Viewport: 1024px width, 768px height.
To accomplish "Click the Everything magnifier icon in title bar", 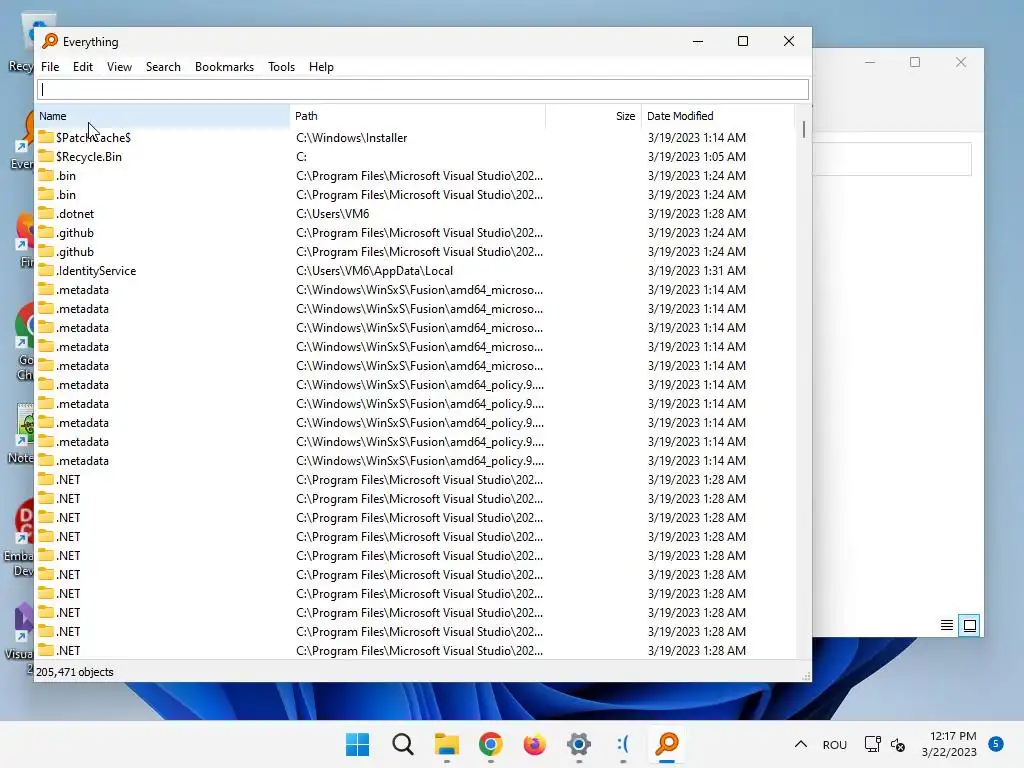I will point(50,41).
